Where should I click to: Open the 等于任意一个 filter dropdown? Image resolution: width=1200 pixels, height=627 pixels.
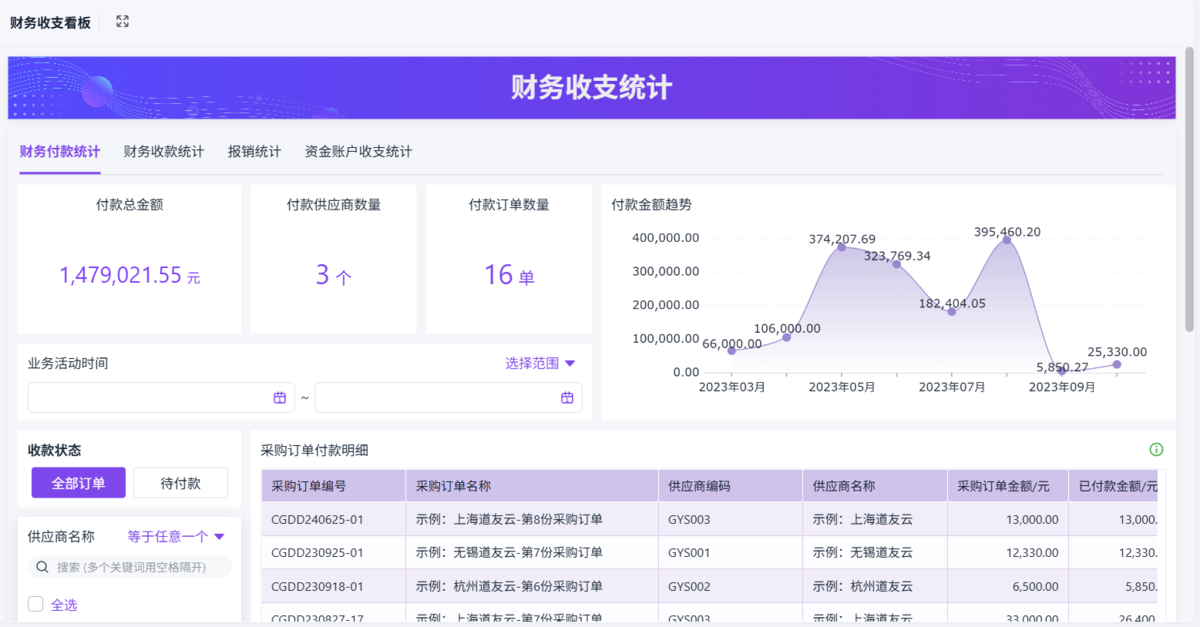pos(176,537)
